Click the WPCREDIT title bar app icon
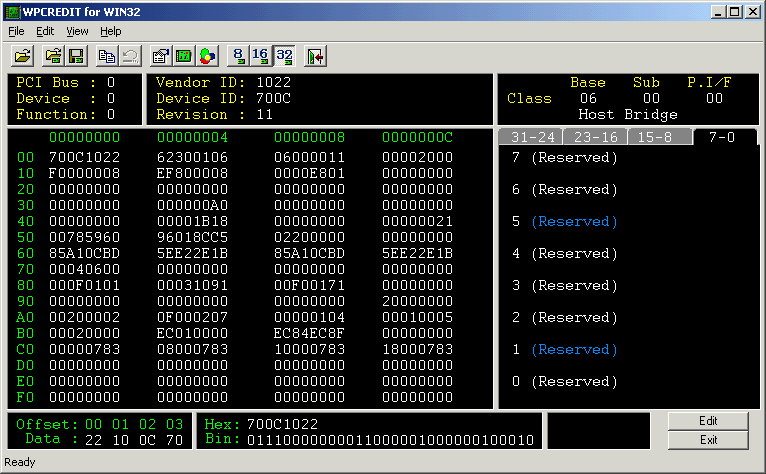Viewport: 766px width, 474px height. 13,12
